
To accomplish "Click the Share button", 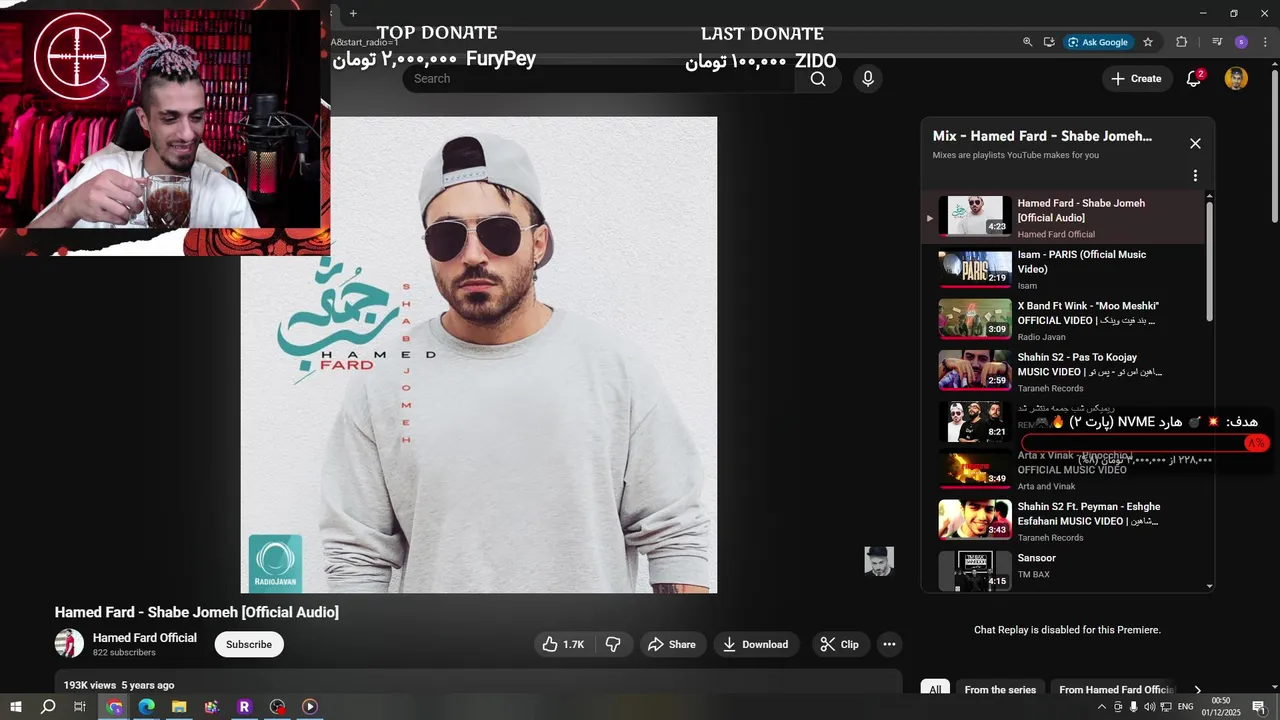I will click(672, 645).
